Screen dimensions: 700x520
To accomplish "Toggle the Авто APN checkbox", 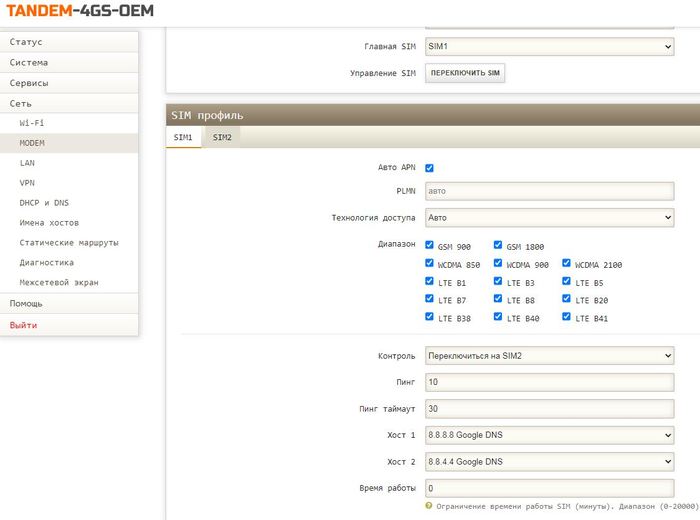I will tap(429, 168).
